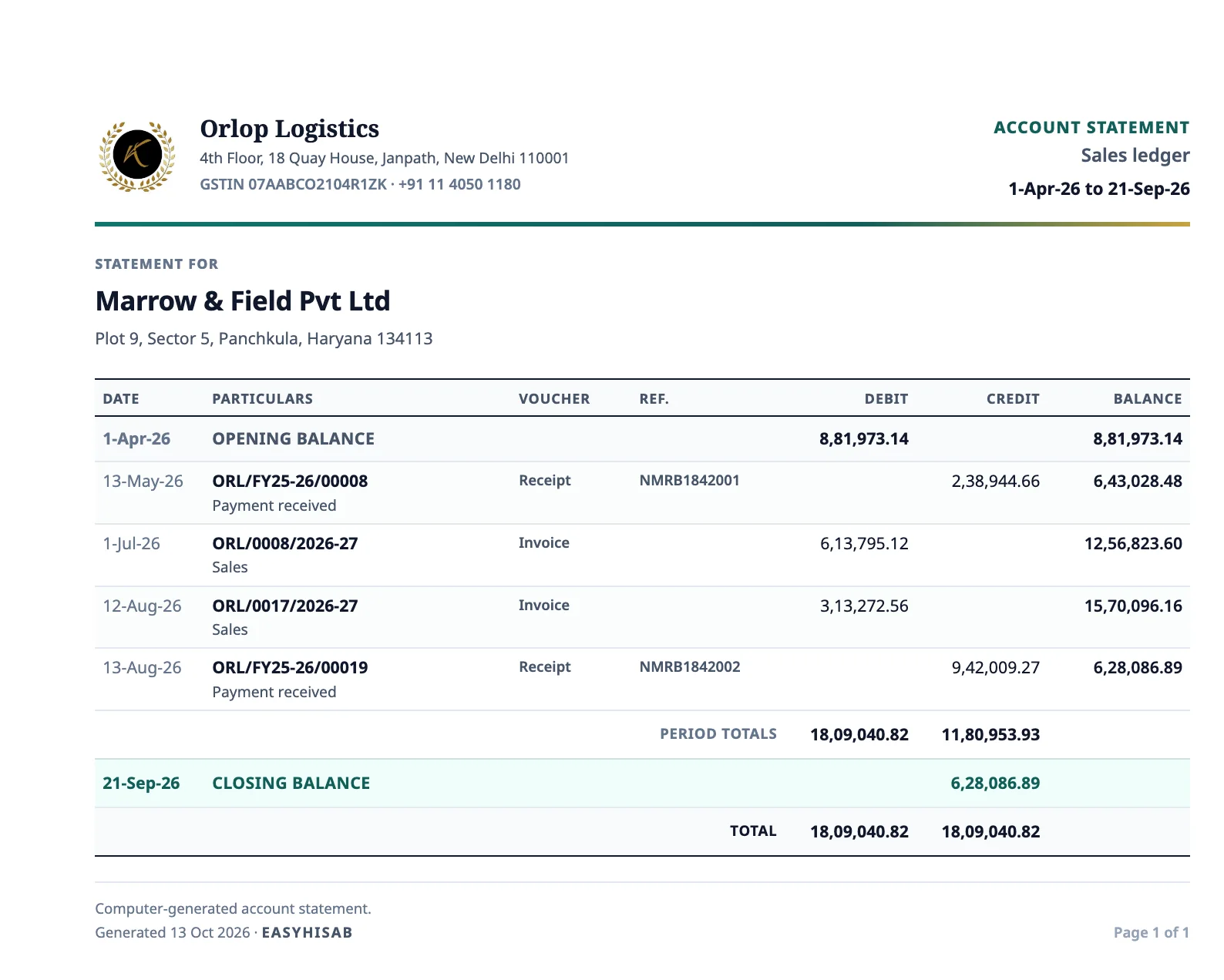The width and height of the screenshot is (1224, 980).
Task: Select the period 1-Apr-26 to 21-Sep-26
Action: (x=1099, y=189)
